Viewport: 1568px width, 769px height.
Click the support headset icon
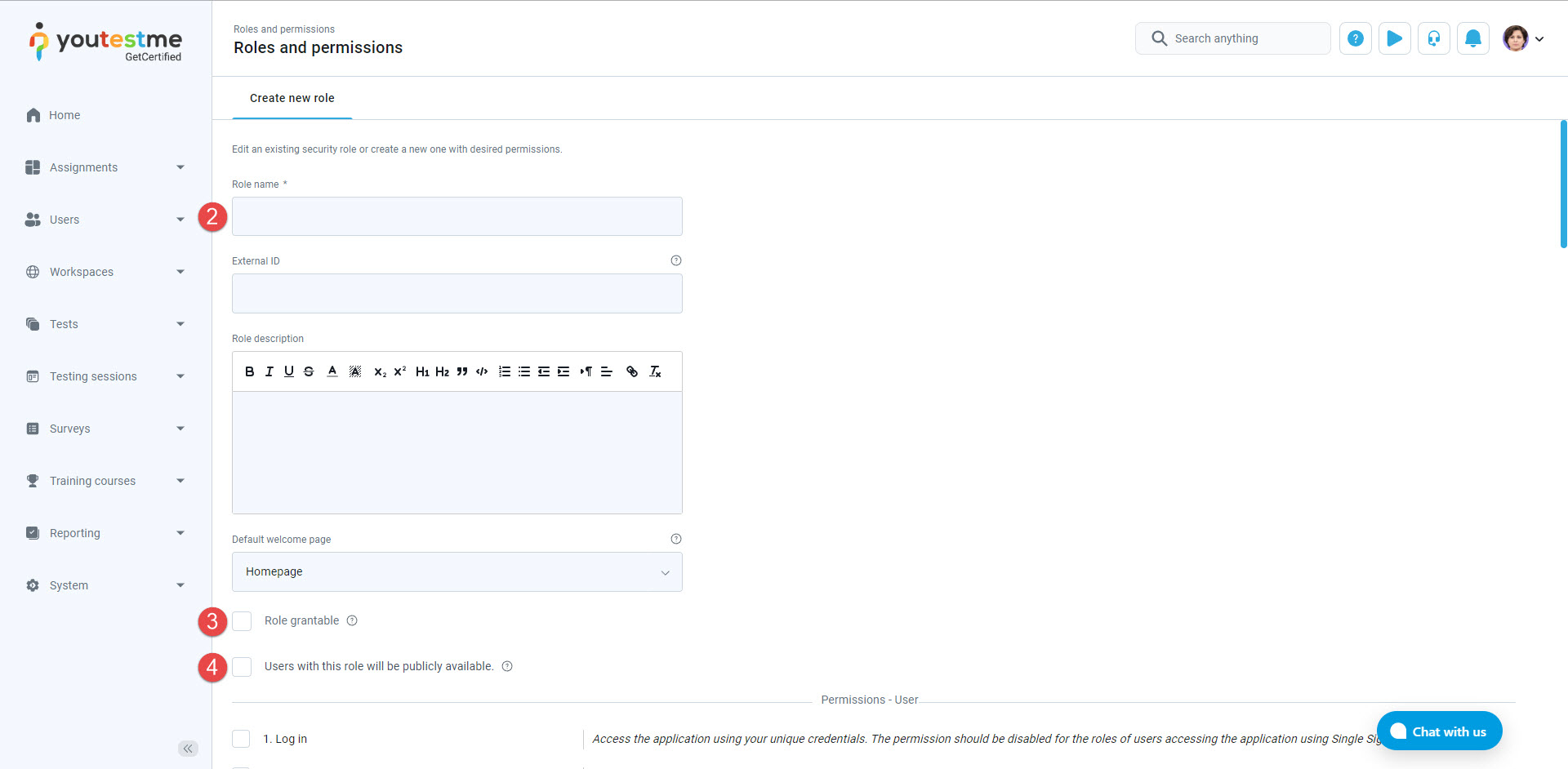(x=1433, y=38)
